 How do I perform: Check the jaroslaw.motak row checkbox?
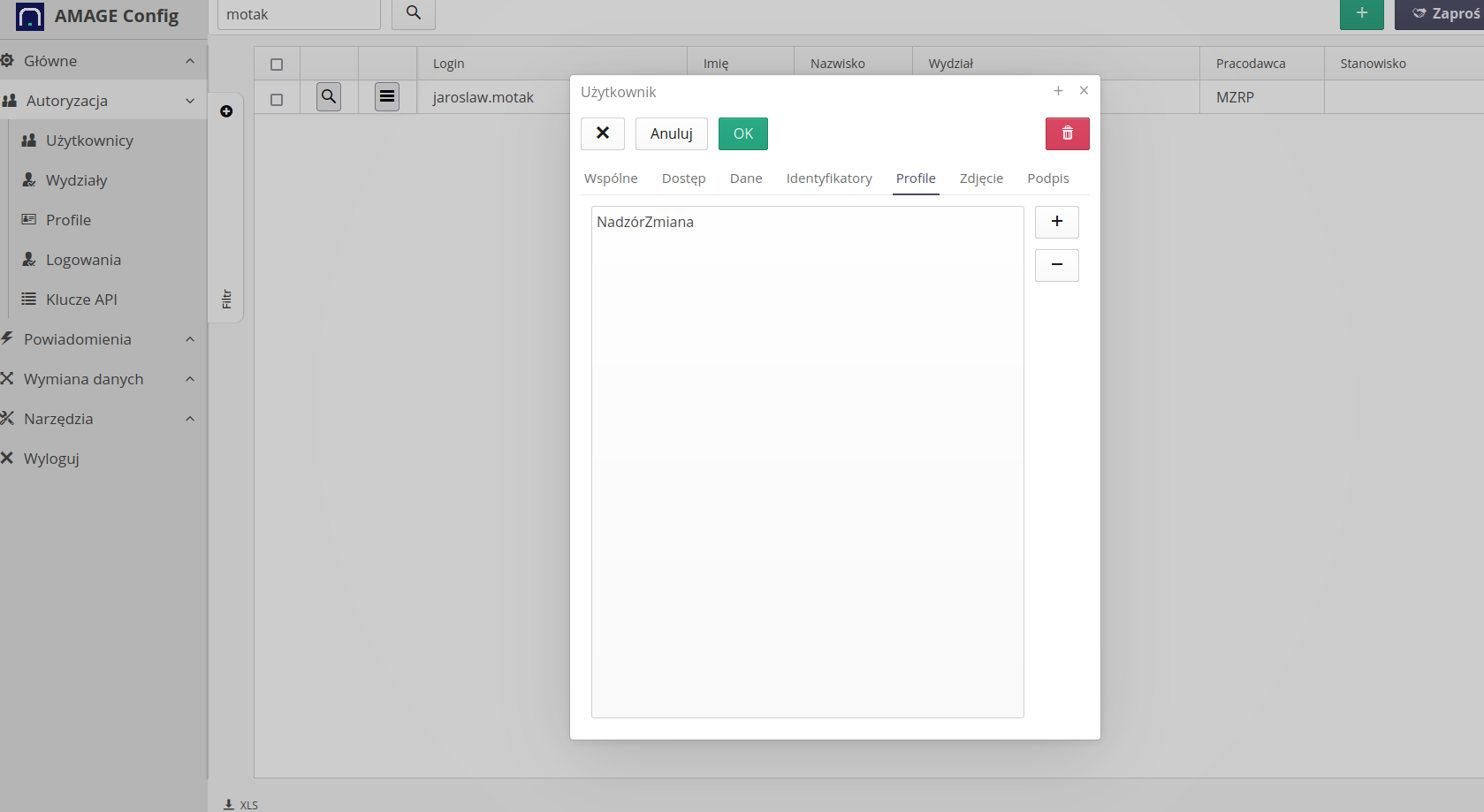(277, 100)
